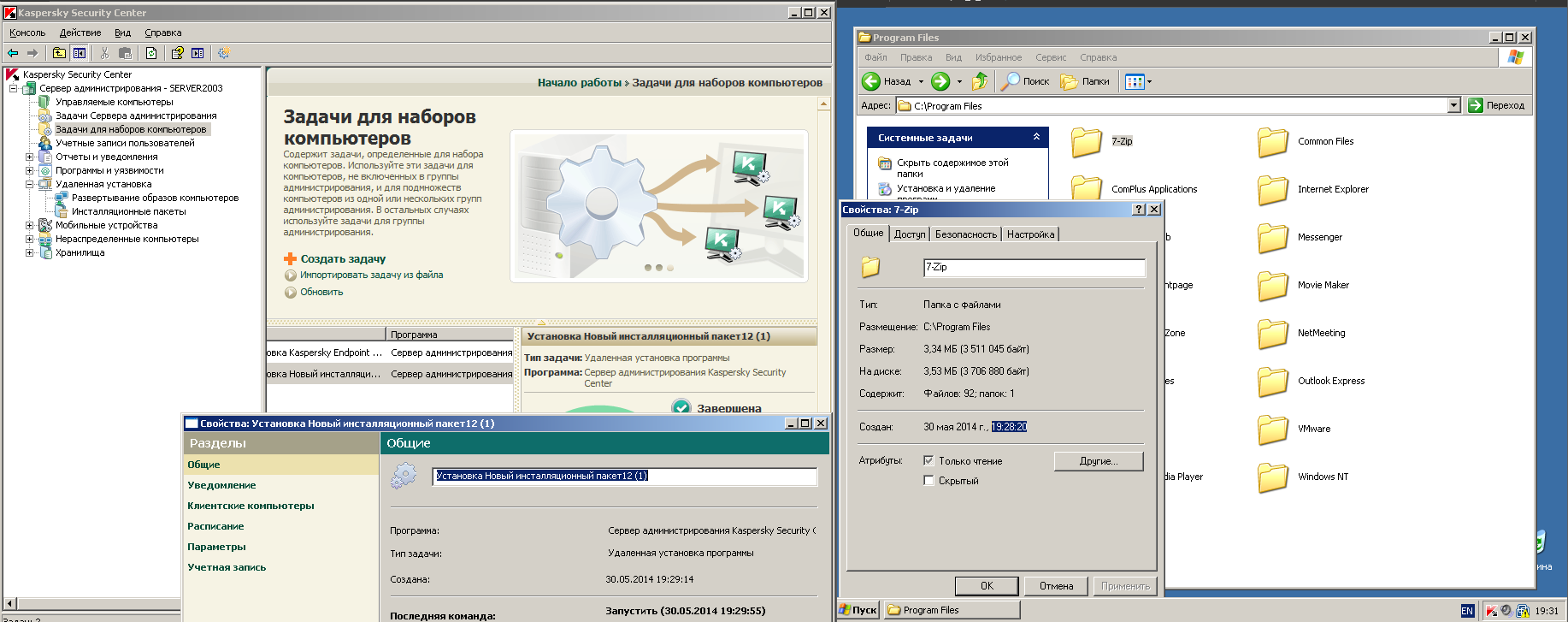Click the first carousel dot under illustration

[x=648, y=268]
